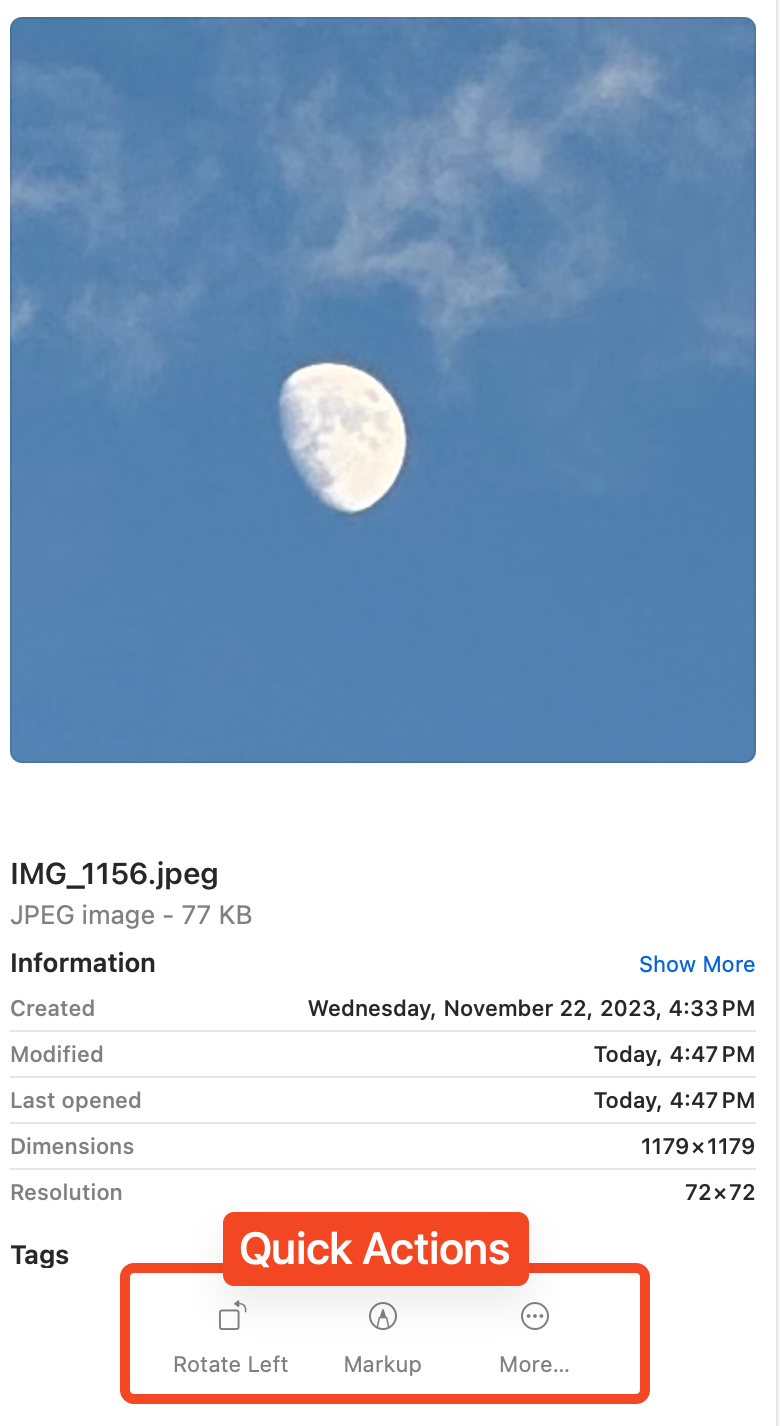Click the moon photo preview

point(383,390)
